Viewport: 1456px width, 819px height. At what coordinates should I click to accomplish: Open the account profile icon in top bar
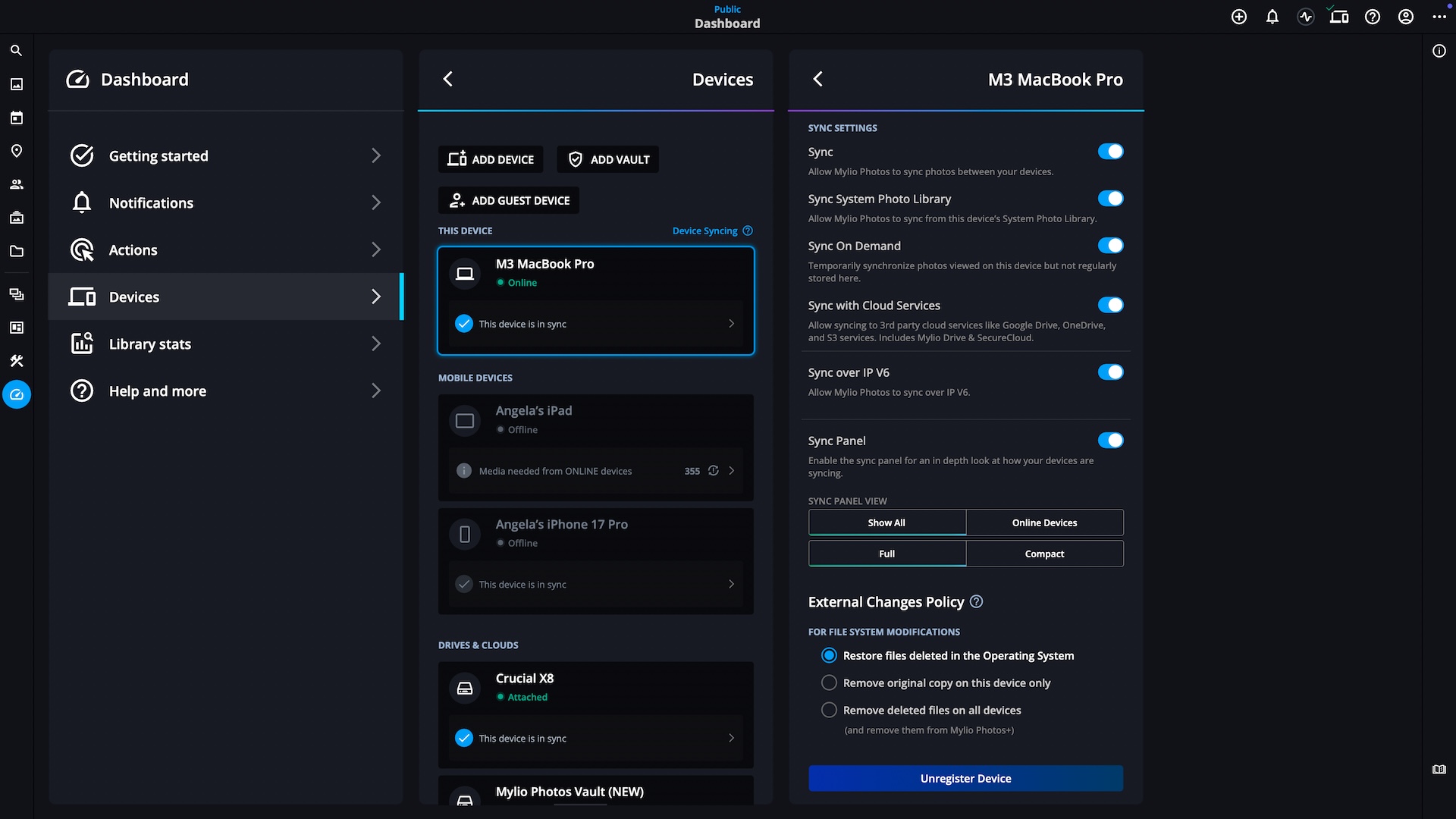click(1406, 17)
